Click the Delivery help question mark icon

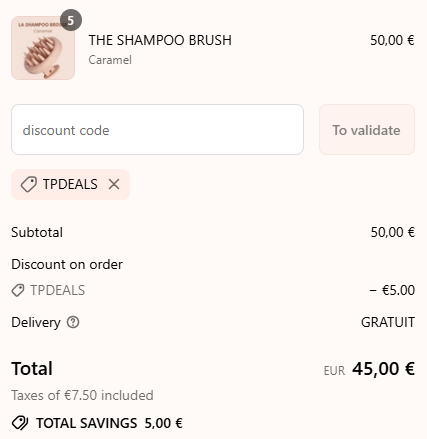[x=73, y=322]
